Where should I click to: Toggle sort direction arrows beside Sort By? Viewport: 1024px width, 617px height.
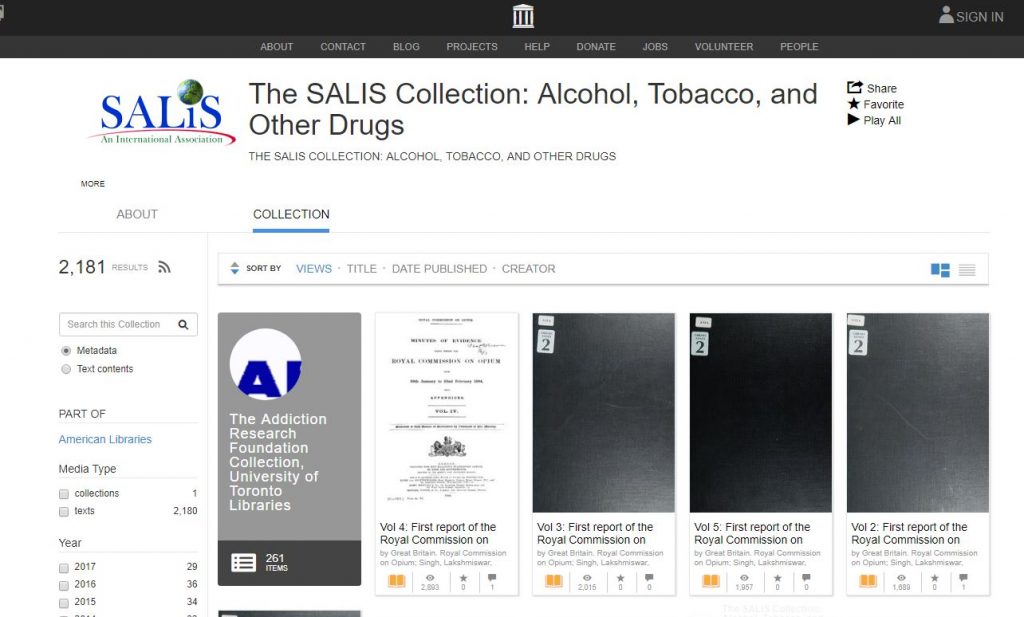[x=234, y=268]
